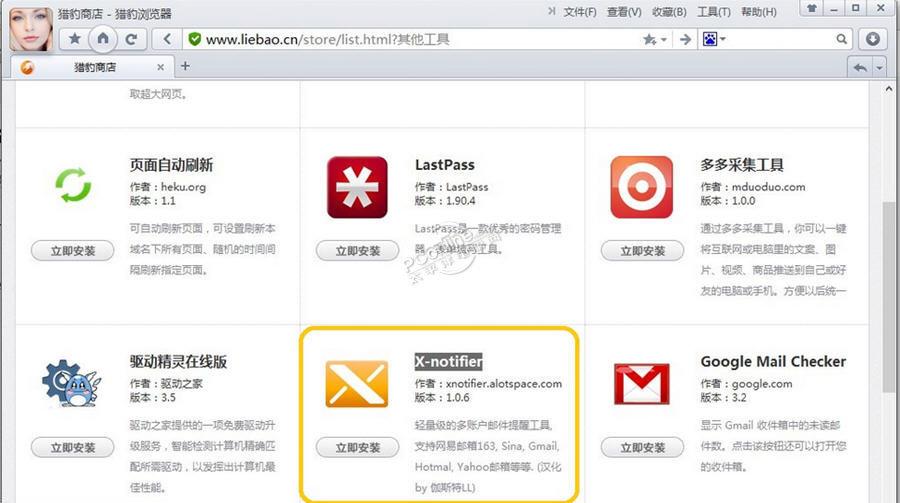Click the add-favorite star in address bar
Viewport: 900px width, 503px height.
[649, 39]
